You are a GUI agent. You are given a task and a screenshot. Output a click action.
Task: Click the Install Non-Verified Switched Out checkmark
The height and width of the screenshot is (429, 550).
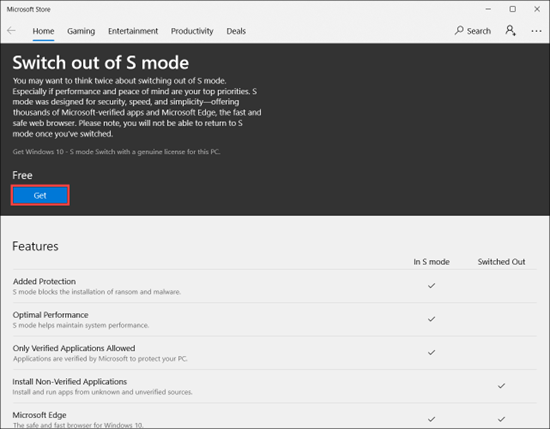(x=502, y=386)
